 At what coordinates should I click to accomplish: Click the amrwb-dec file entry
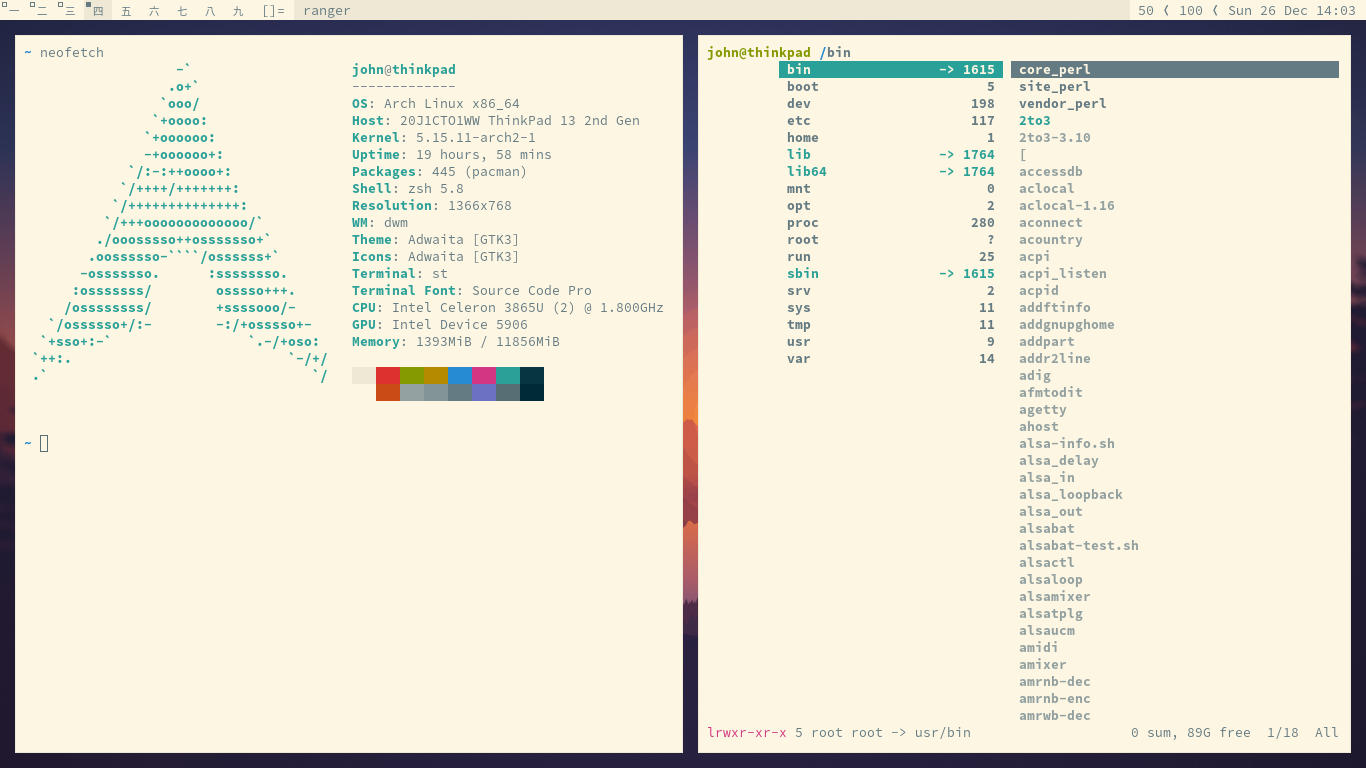pos(1055,715)
